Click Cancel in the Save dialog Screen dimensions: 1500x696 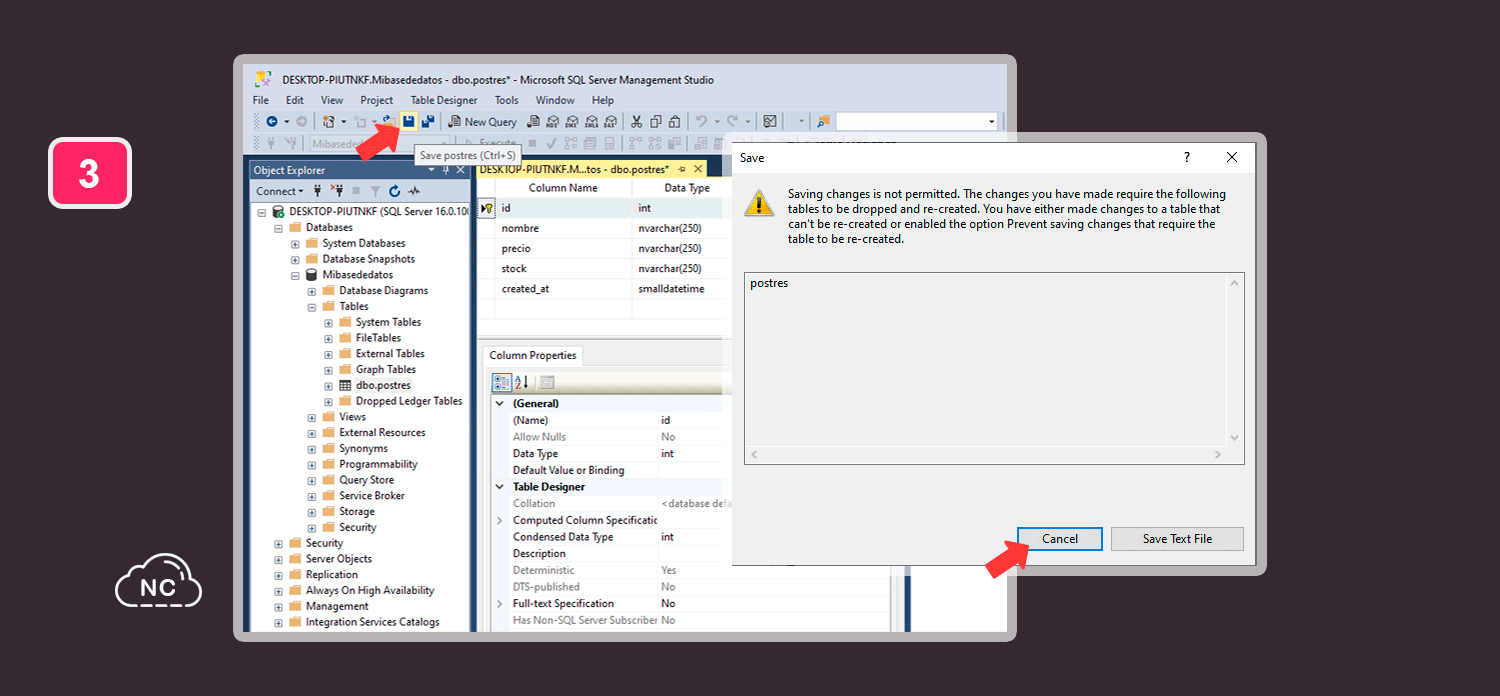click(x=1060, y=539)
